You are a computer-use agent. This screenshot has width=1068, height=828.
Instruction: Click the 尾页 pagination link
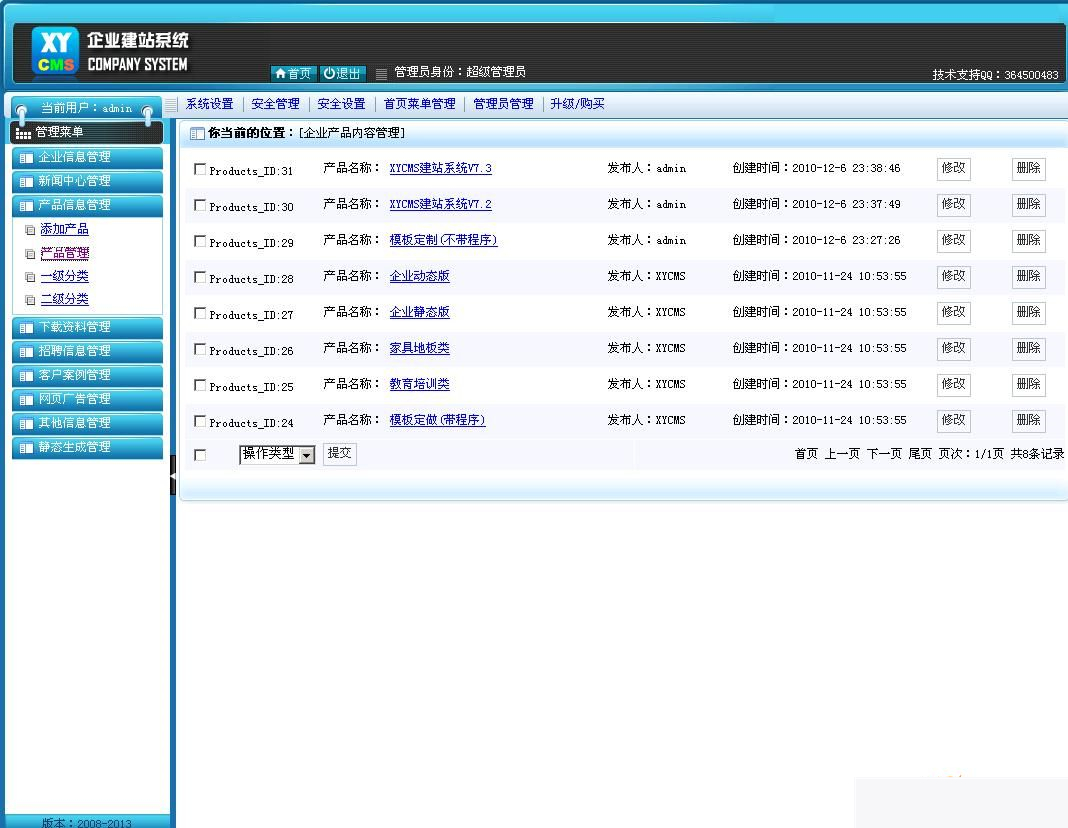coord(919,453)
